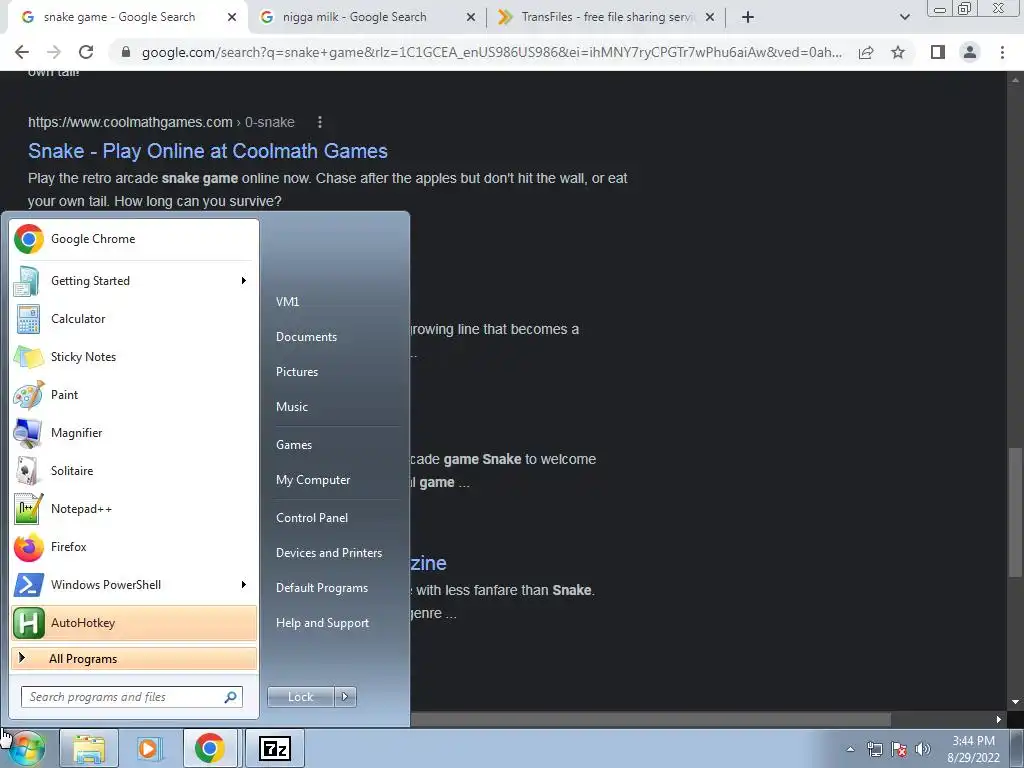Click the volume speaker tray icon
Viewport: 1024px width, 768px height.
pos(923,749)
